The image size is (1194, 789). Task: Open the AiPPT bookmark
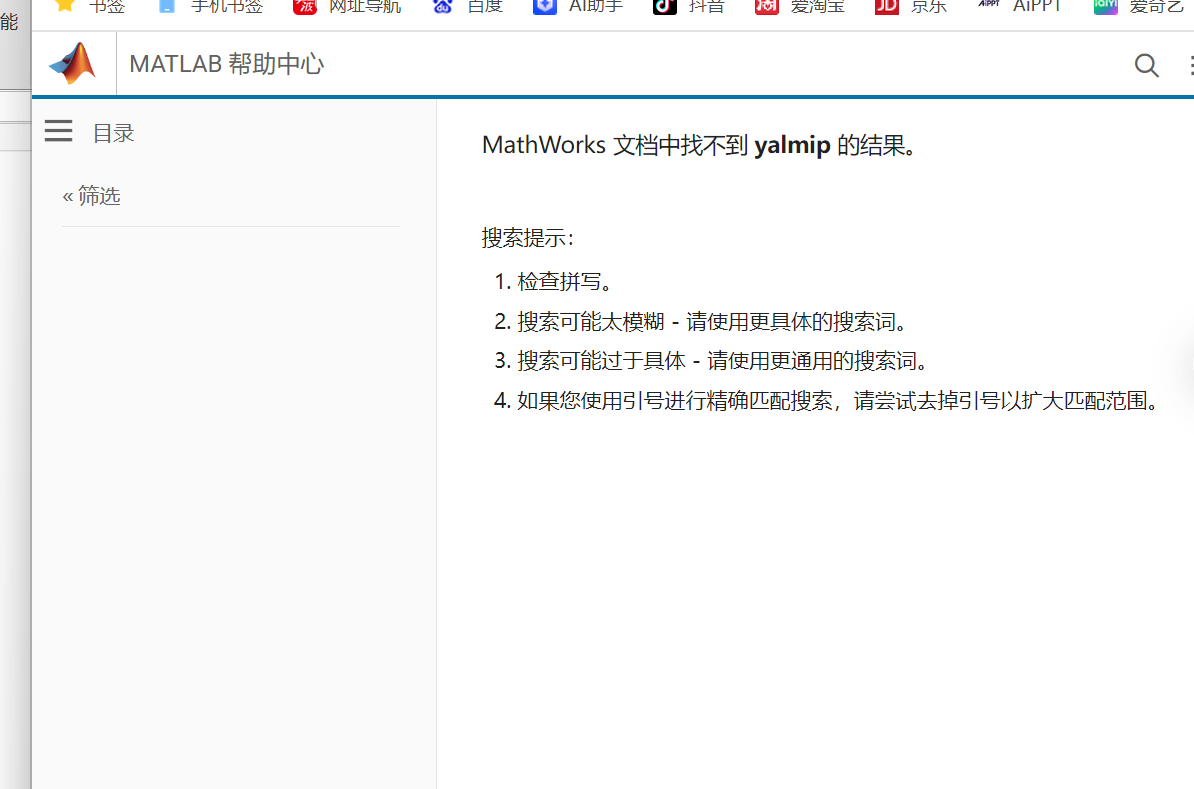click(x=1019, y=6)
